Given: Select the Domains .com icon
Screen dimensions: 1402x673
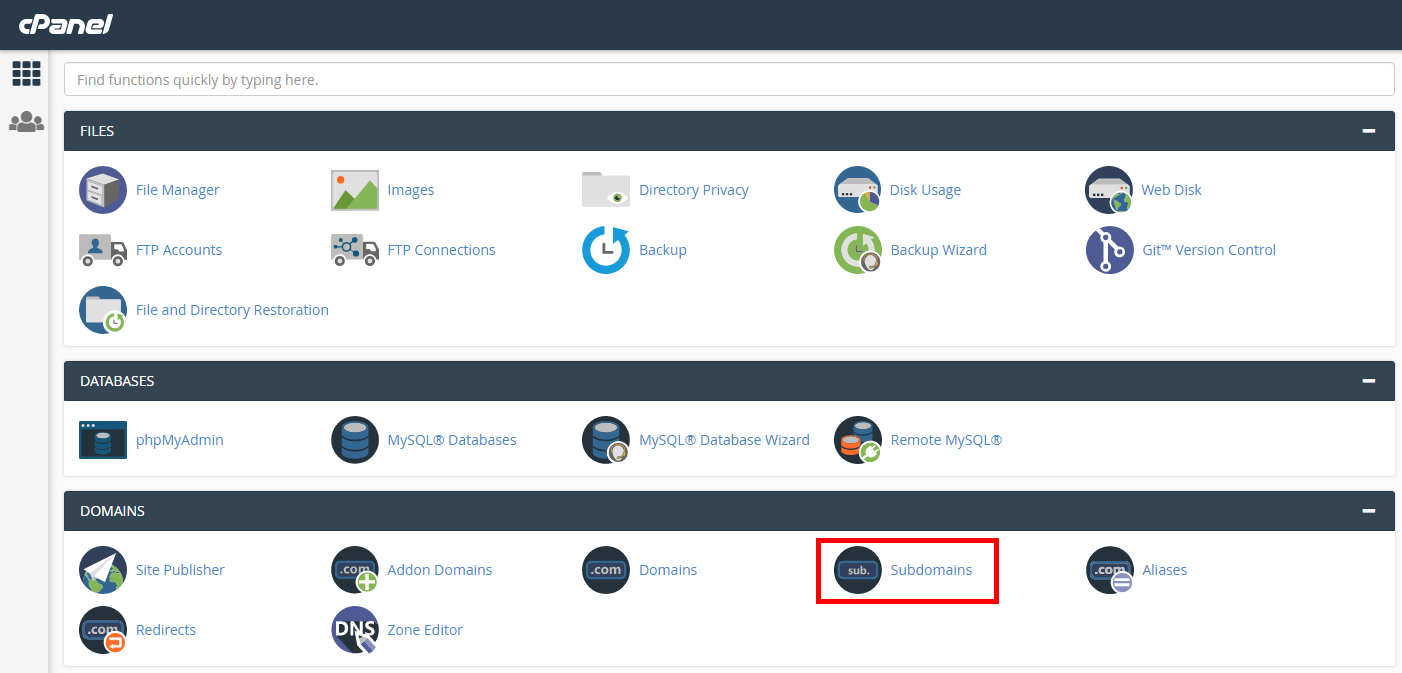Looking at the screenshot, I should coord(606,570).
